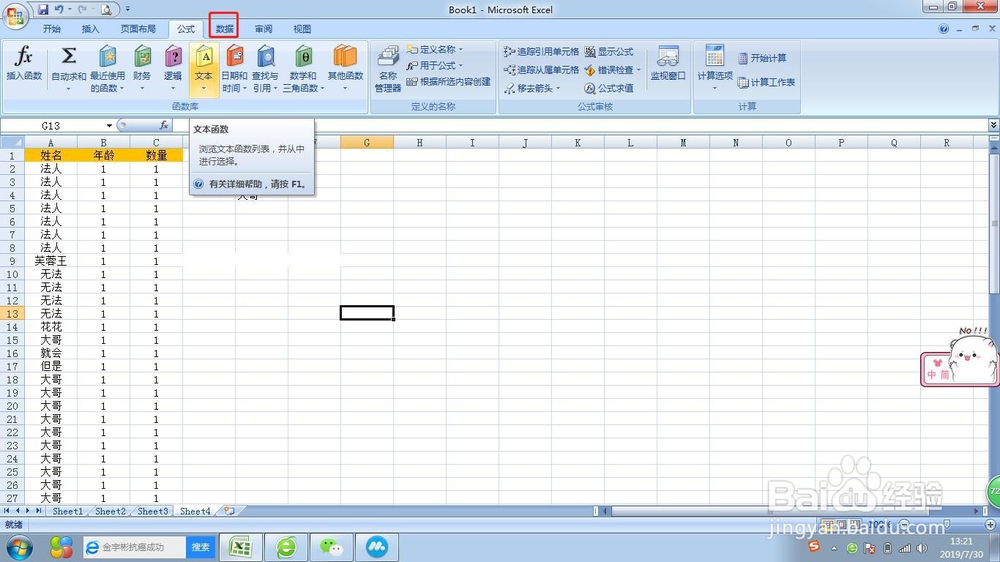Open the Logical functions icon
Screen dimensions: 1000x562
(x=173, y=67)
